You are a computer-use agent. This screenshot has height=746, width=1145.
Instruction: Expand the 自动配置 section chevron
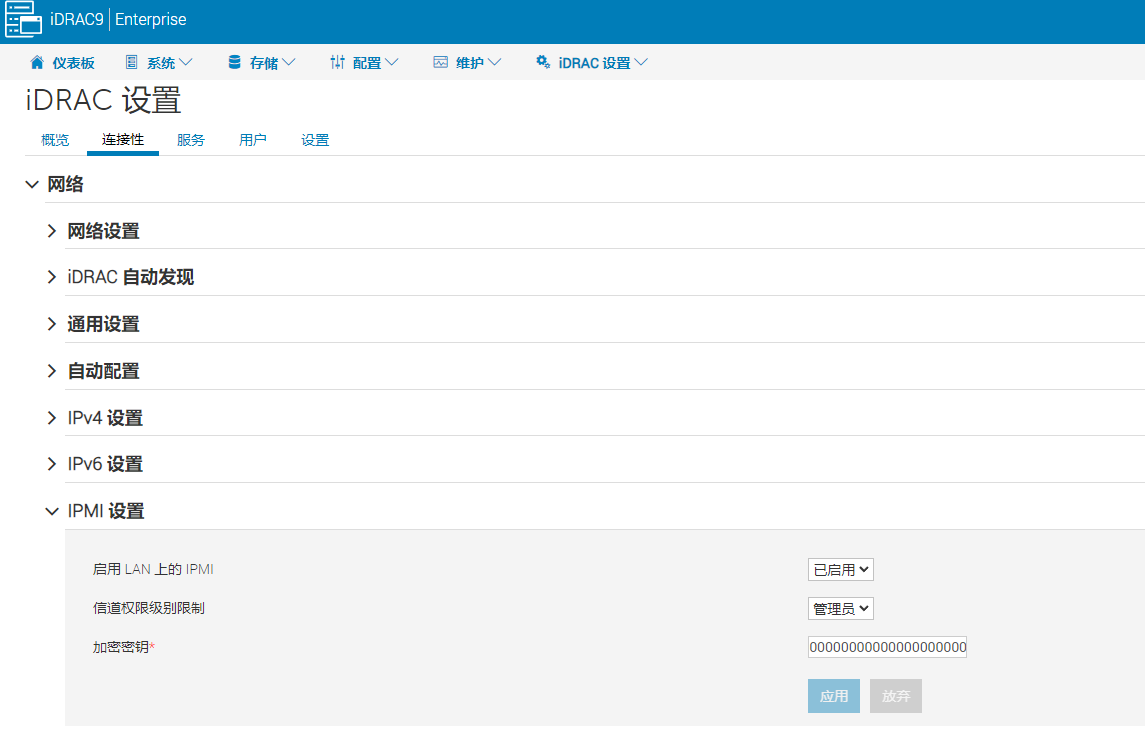point(52,371)
